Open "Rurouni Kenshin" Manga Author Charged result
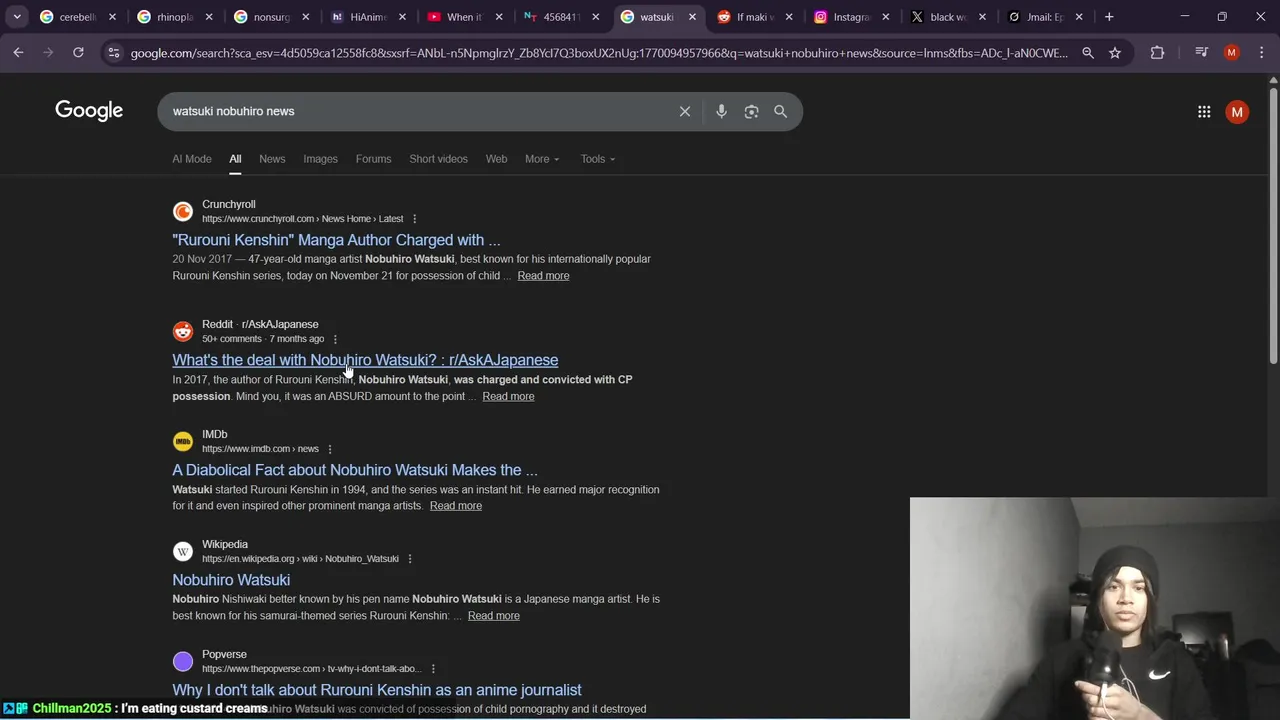This screenshot has width=1280, height=720. (336, 240)
